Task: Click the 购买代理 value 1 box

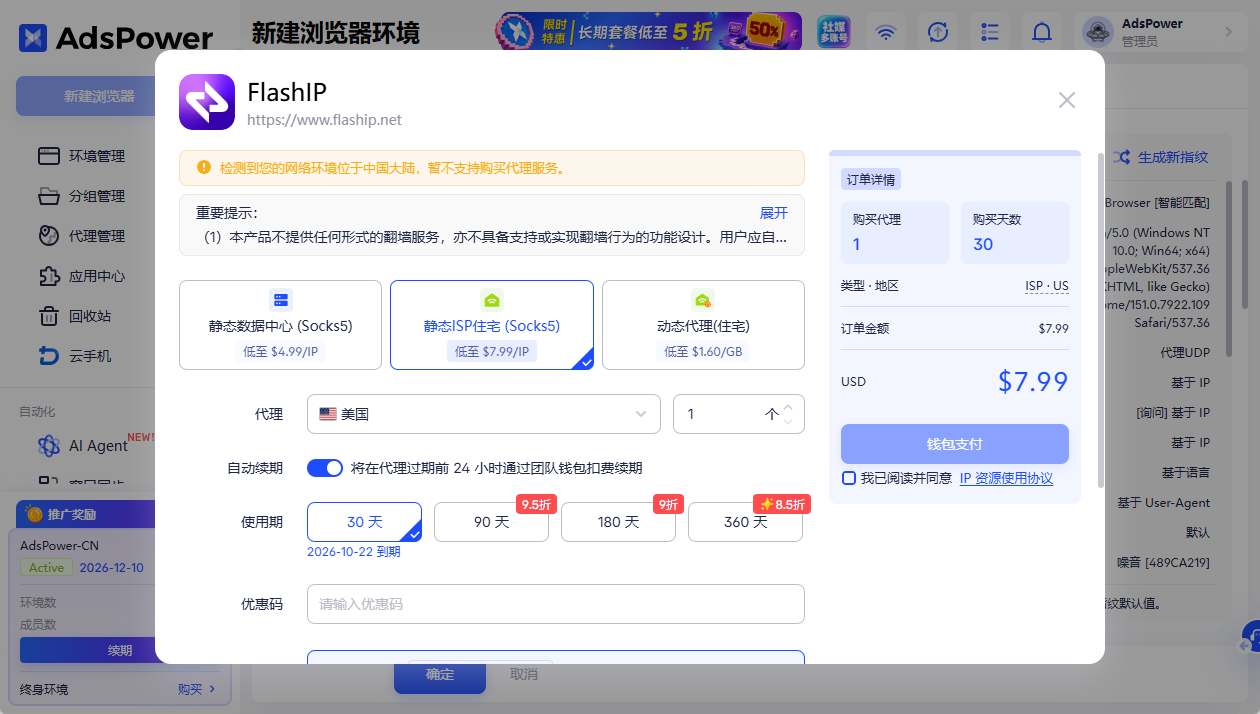Action: tap(895, 233)
